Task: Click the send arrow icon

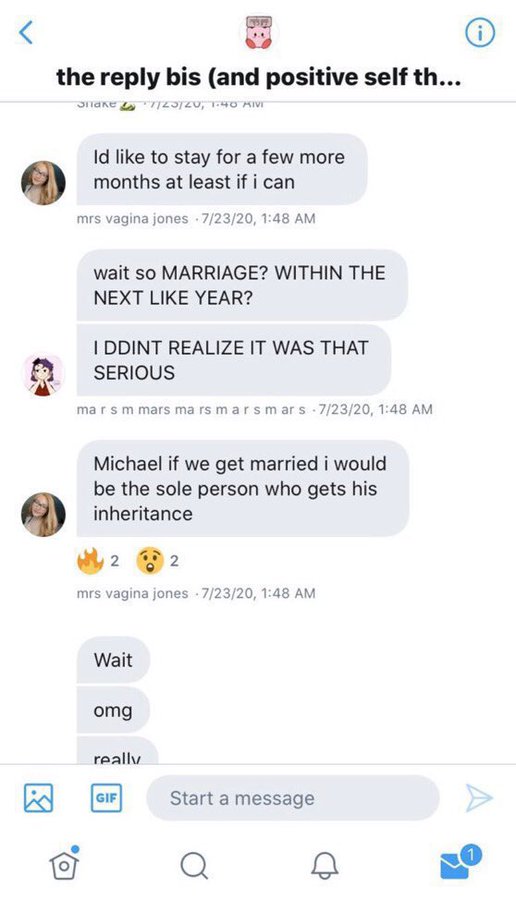Action: coord(478,798)
